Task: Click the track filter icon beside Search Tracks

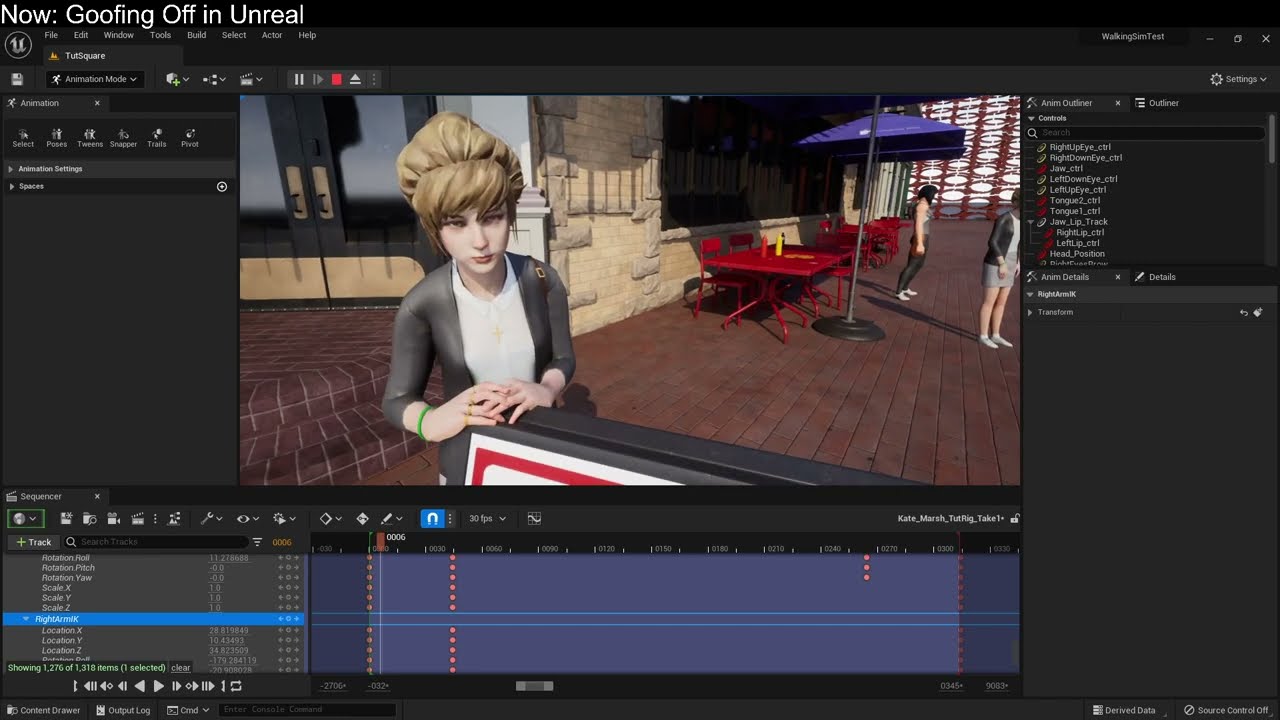Action: pyautogui.click(x=257, y=542)
